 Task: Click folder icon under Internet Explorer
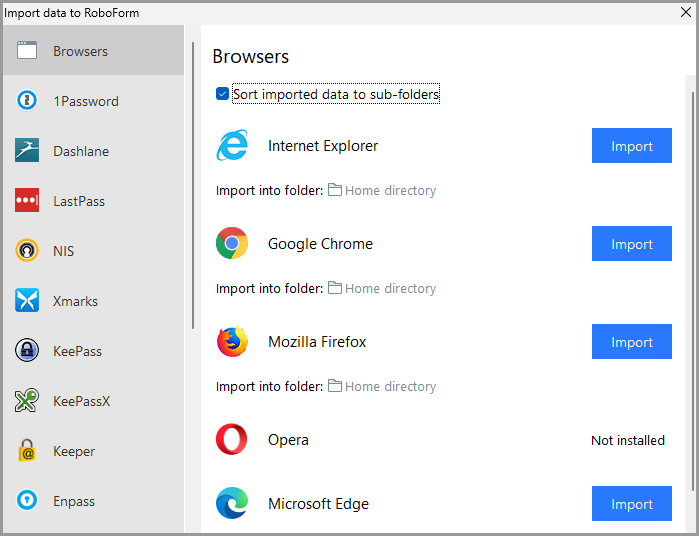(335, 190)
